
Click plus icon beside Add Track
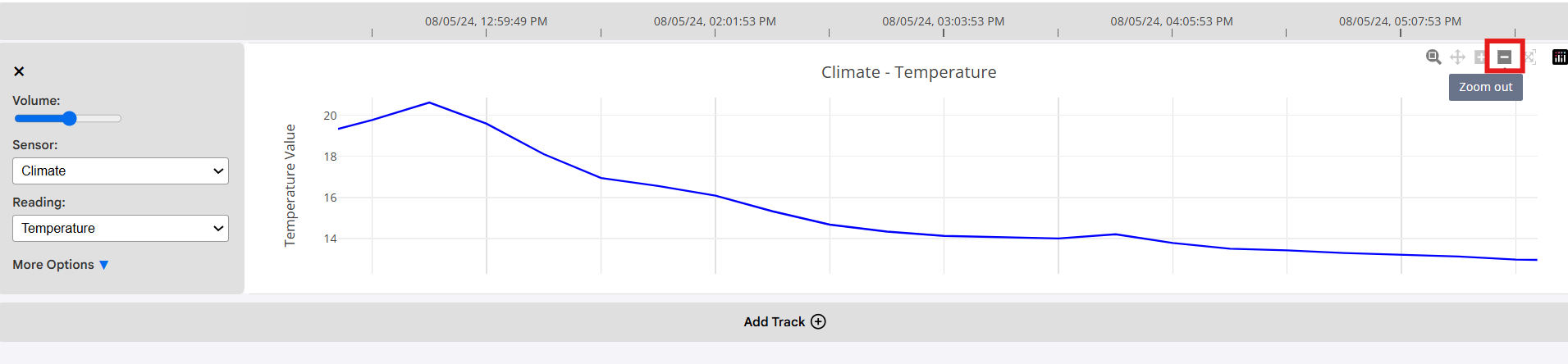point(818,321)
